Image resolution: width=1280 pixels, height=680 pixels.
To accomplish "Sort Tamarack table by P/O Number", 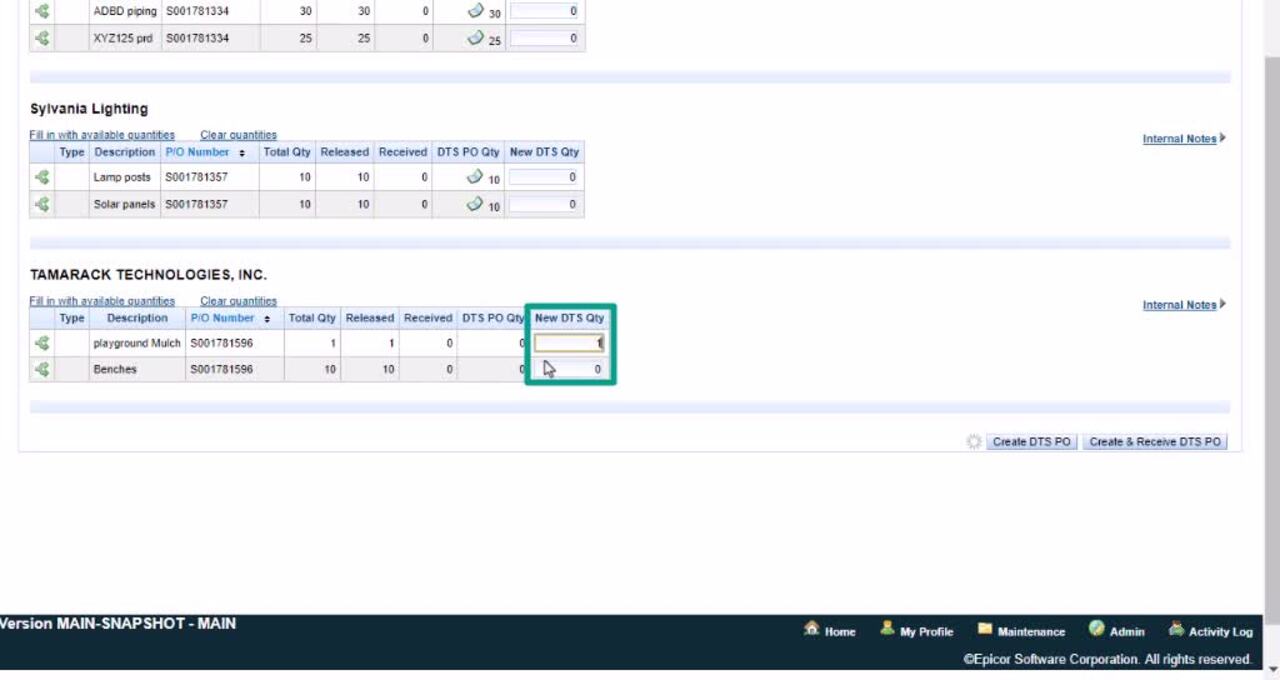I will 230,318.
